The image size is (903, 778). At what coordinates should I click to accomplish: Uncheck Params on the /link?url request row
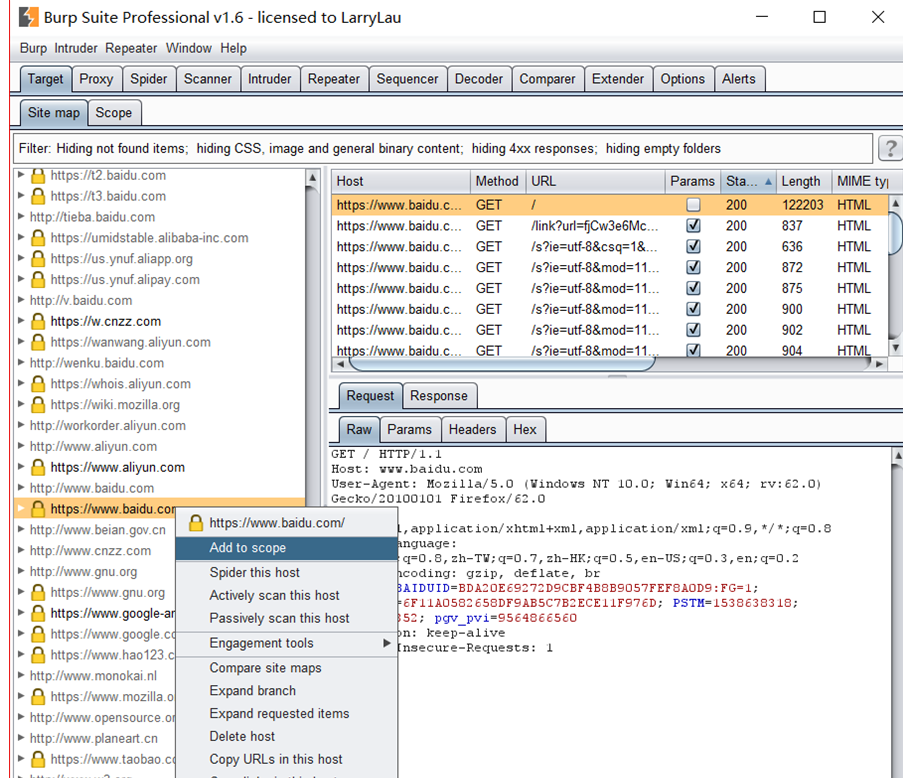[x=692, y=225]
